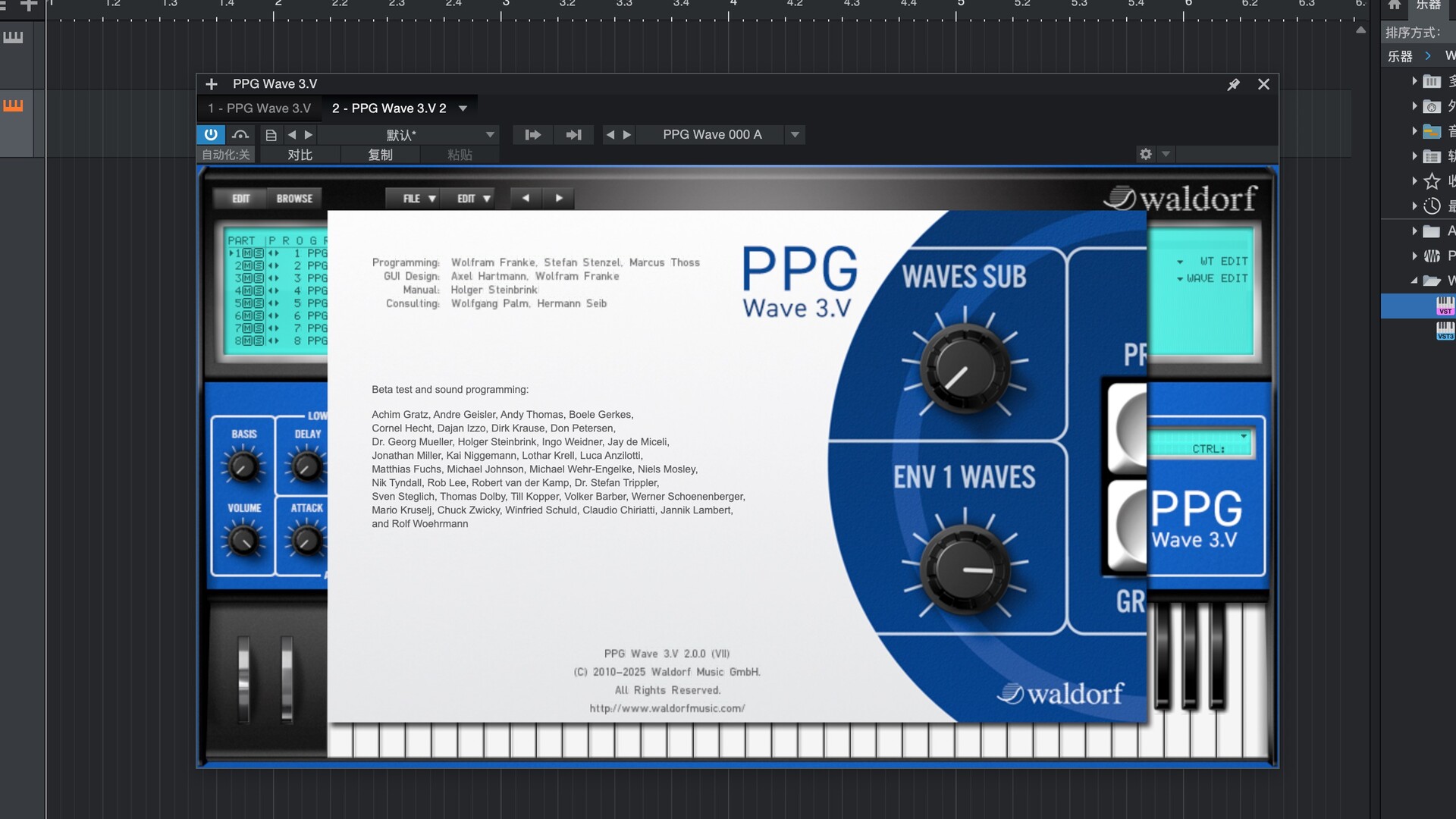1456x819 pixels.
Task: Solo part 4 with S button
Action: (x=259, y=290)
